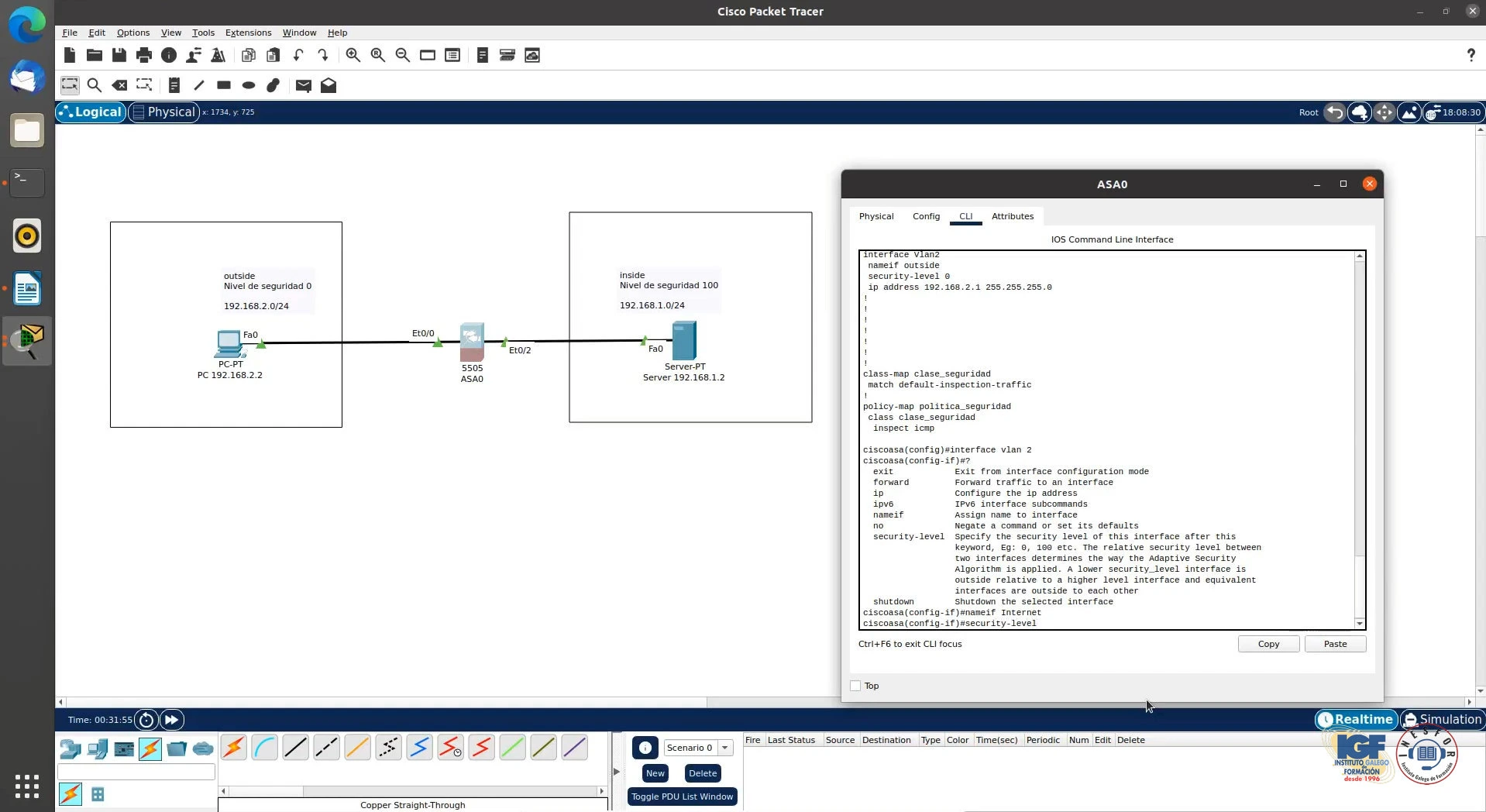The width and height of the screenshot is (1486, 812).
Task: Enable the Top checkbox in ASA0 window
Action: point(855,686)
